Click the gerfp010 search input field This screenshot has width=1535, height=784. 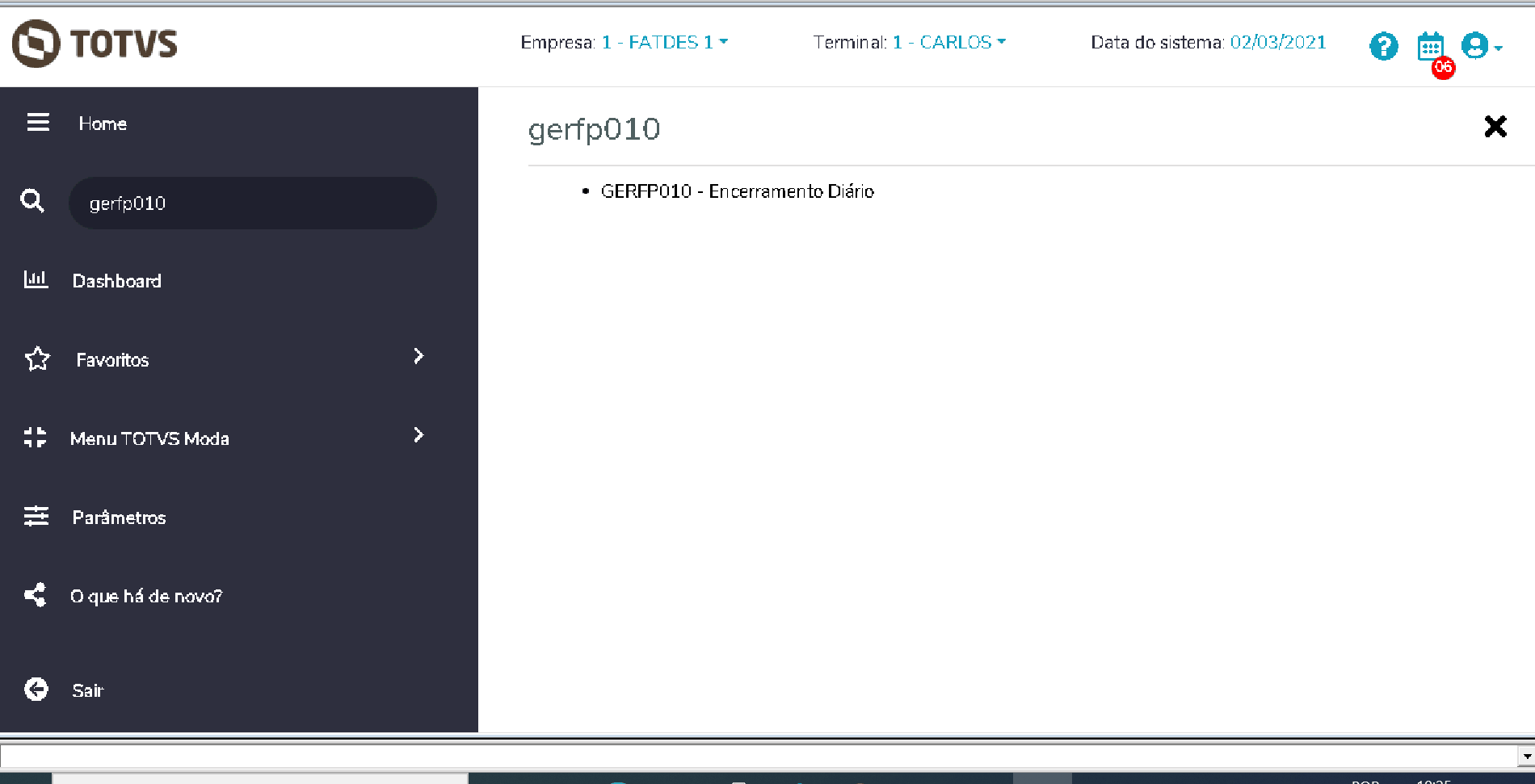point(253,203)
